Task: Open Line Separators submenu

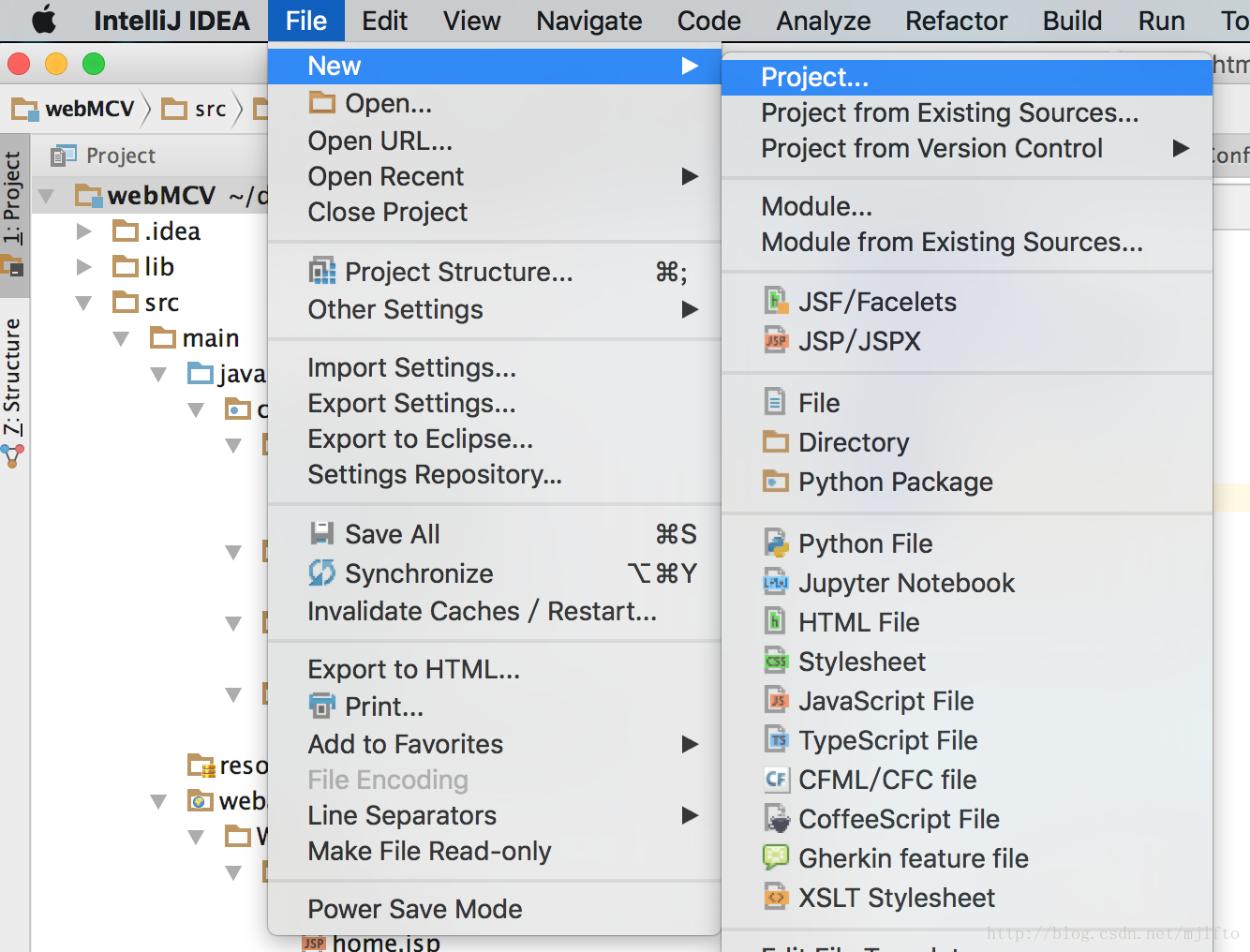Action: click(x=494, y=815)
